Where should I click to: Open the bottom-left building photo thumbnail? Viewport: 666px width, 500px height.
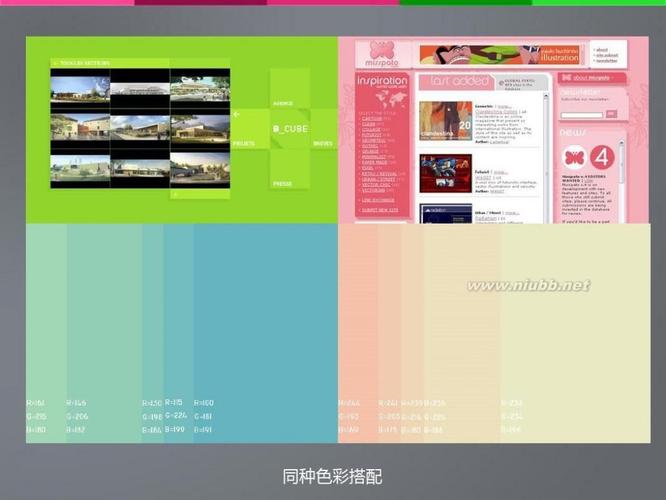(x=80, y=168)
